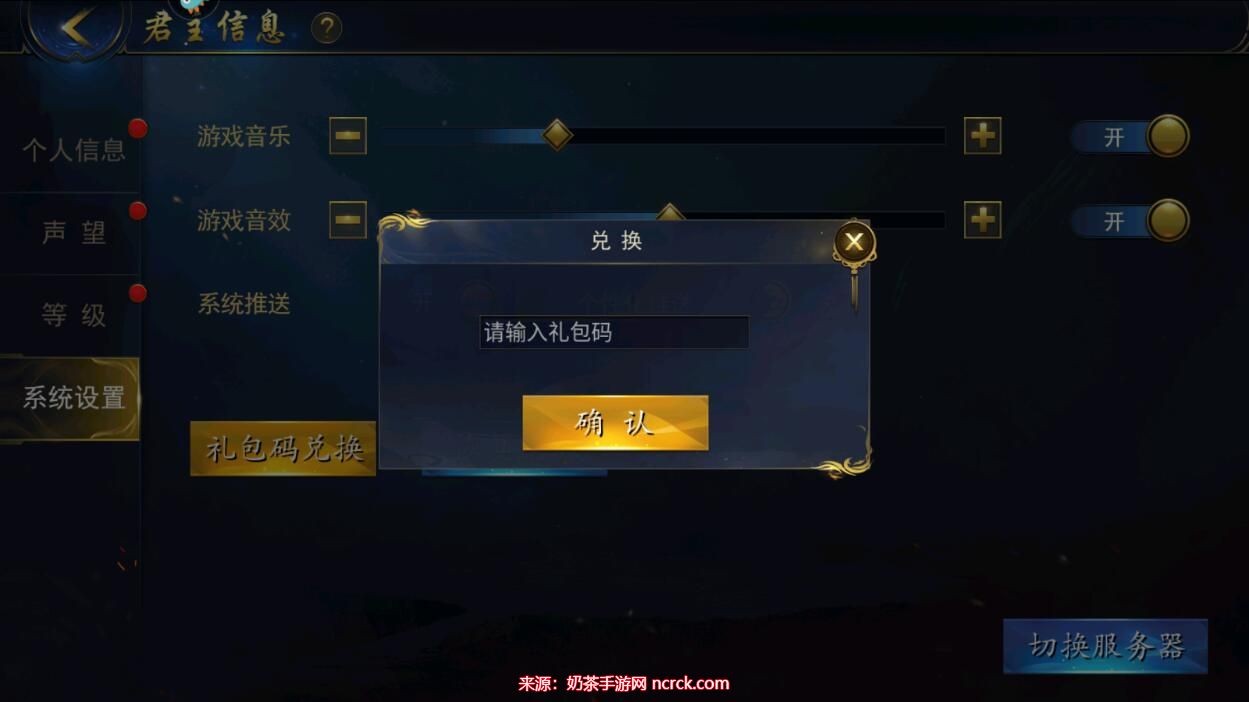Screen dimensions: 1249x702
Task: Click the 请输入礼包码 input field
Action: coord(614,332)
